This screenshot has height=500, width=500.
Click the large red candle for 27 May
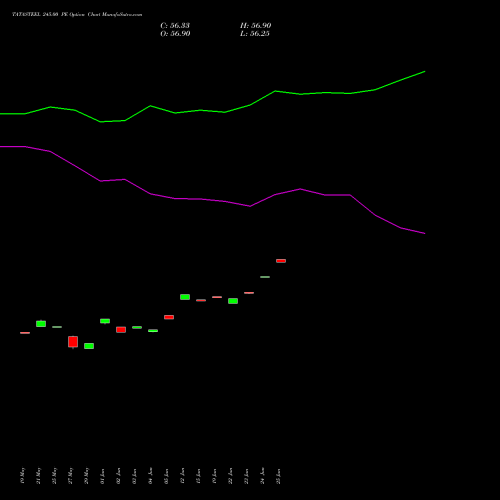tap(73, 342)
